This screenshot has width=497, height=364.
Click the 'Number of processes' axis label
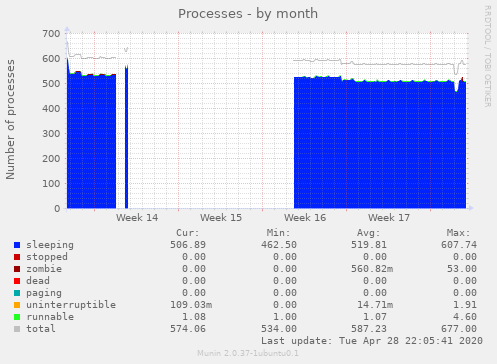(10, 119)
